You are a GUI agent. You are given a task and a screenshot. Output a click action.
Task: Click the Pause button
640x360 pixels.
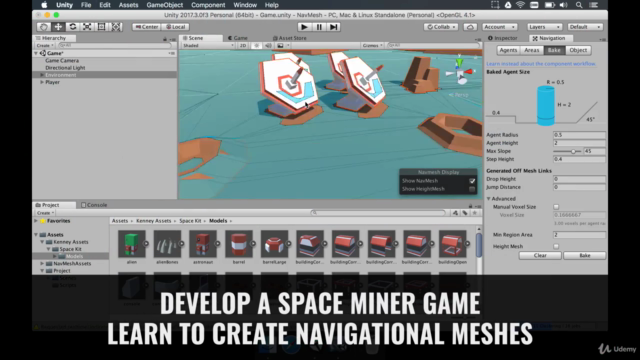[319, 27]
